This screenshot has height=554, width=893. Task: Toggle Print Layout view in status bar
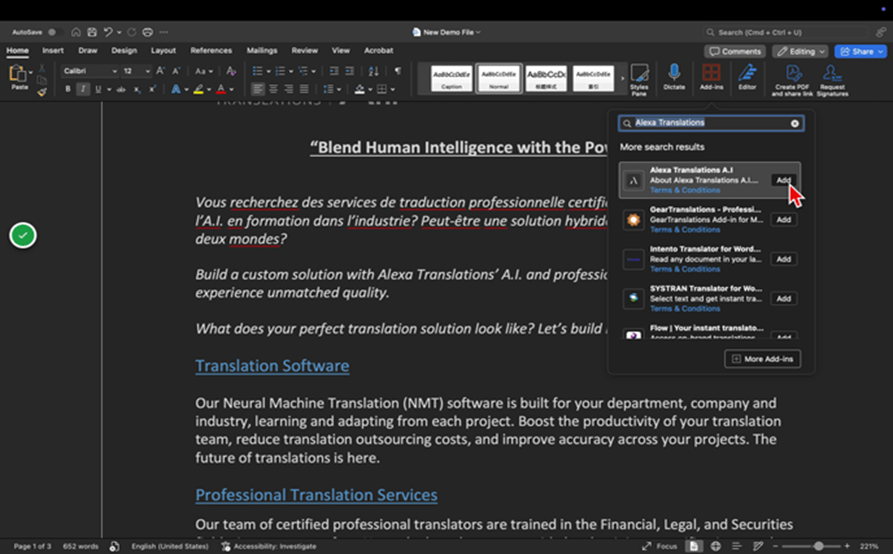(694, 546)
